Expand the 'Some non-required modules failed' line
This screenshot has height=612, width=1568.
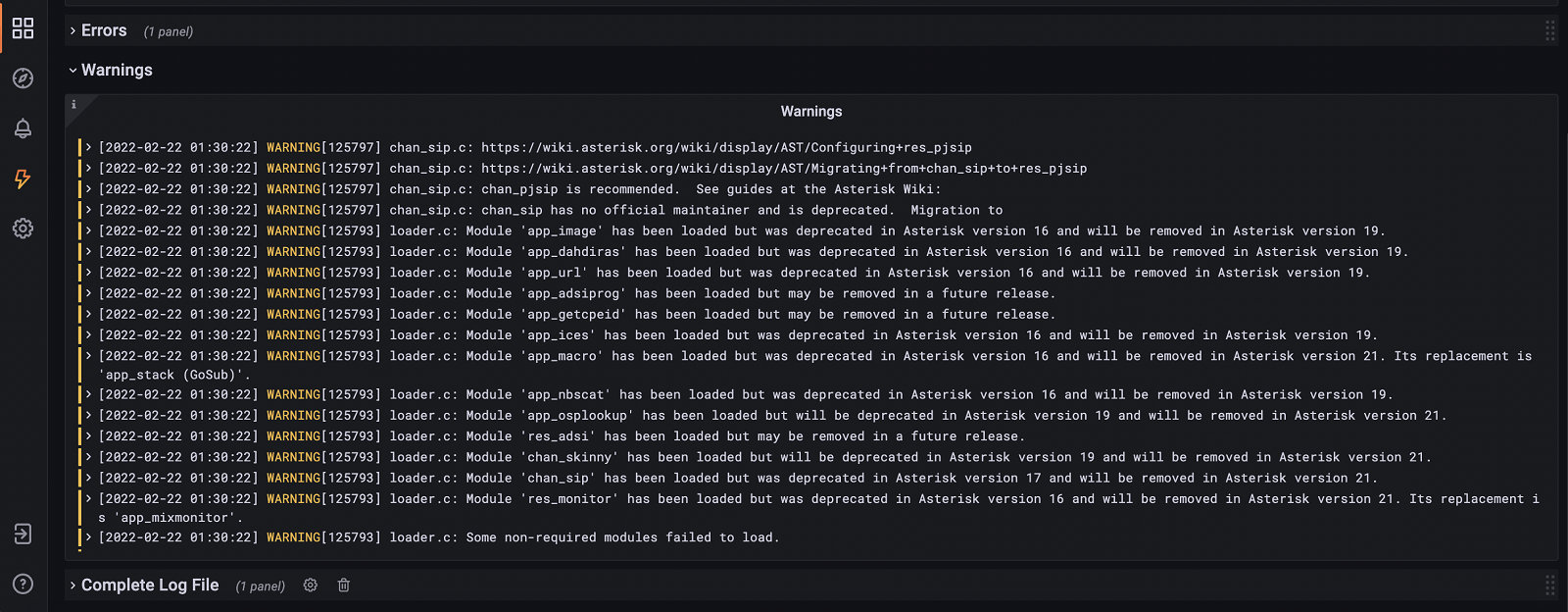tap(88, 537)
